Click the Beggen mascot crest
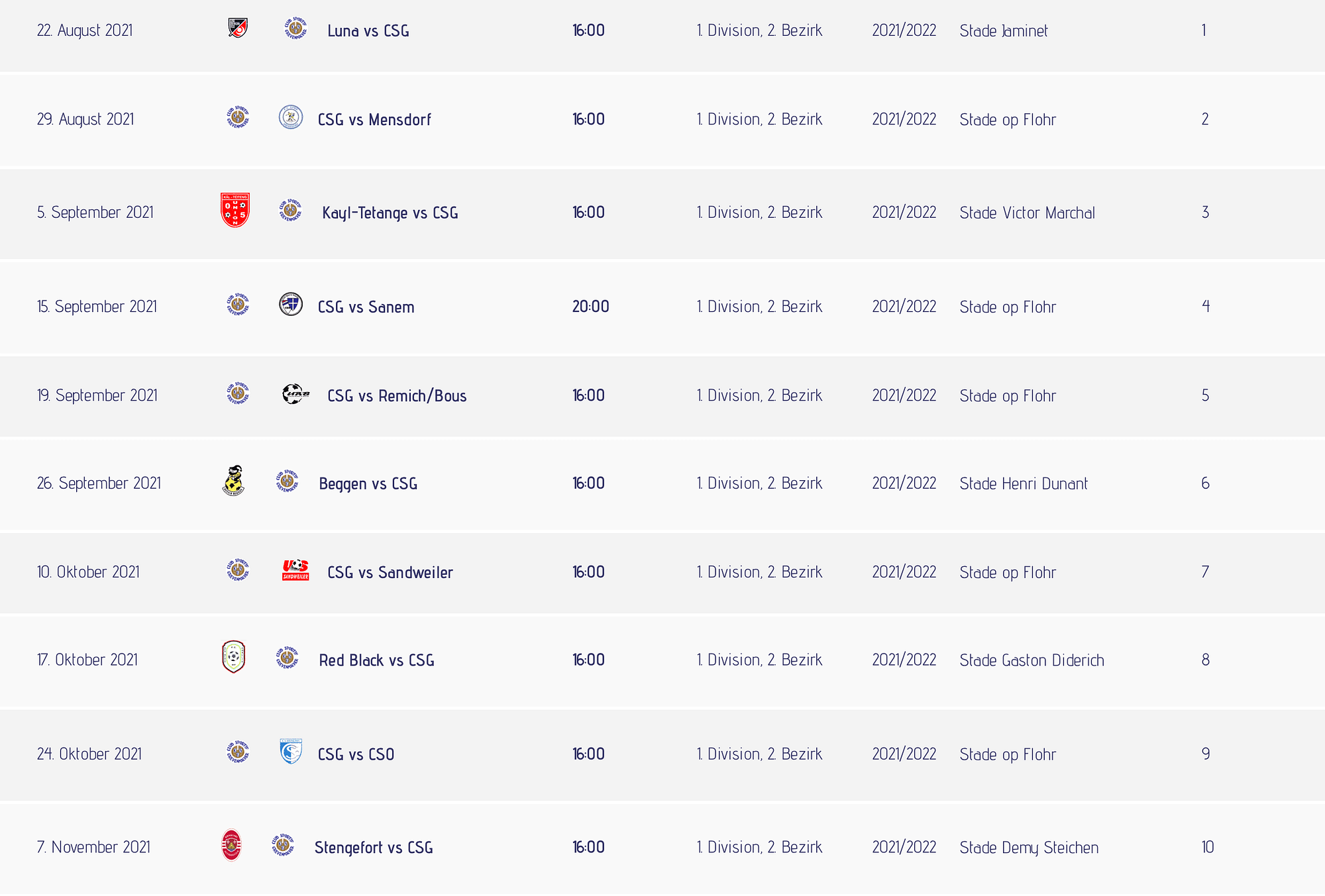Screen dimensions: 1325x896 [x=233, y=481]
